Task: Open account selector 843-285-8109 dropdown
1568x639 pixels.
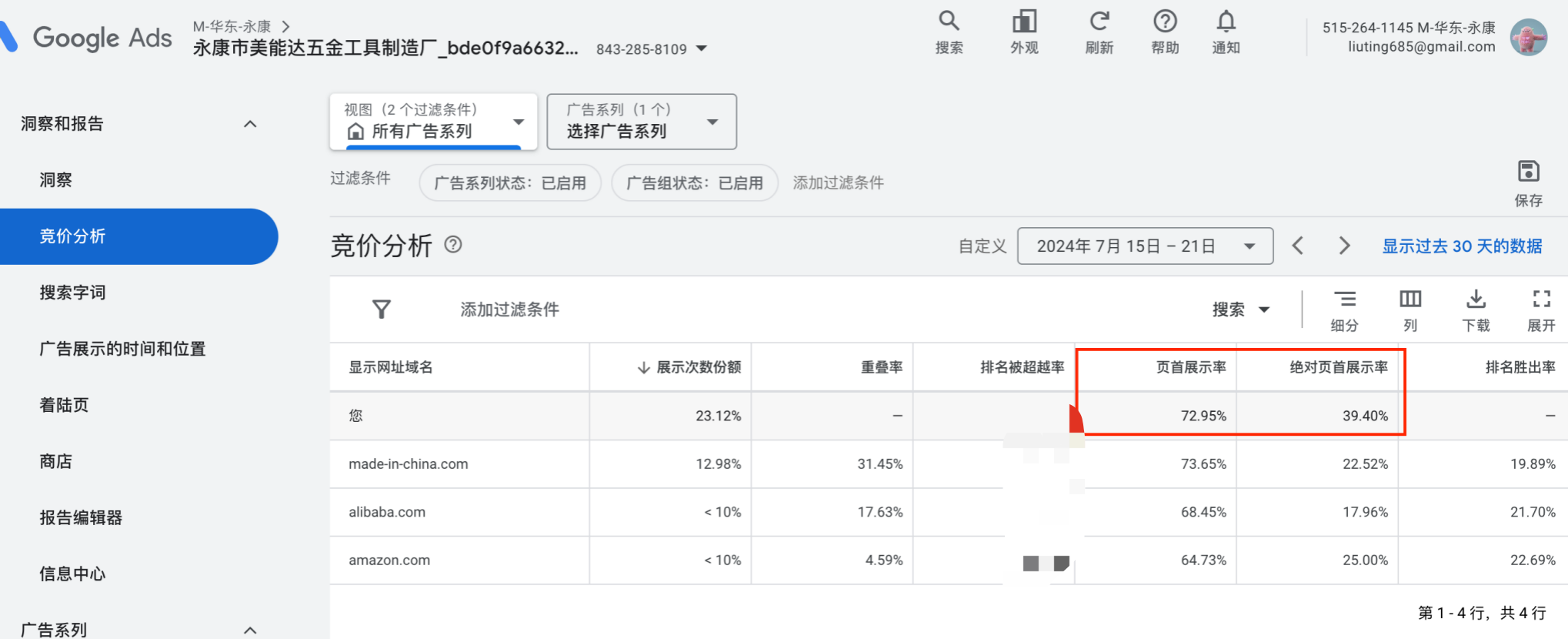Action: point(652,49)
